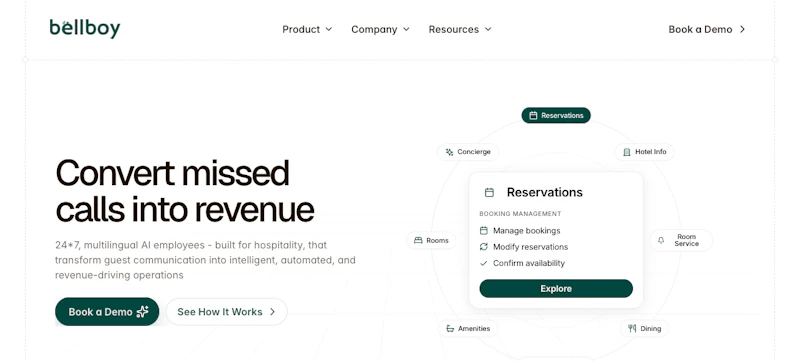Click the BOOKING MANAGEMENT label
This screenshot has width=800, height=361.
pos(520,214)
